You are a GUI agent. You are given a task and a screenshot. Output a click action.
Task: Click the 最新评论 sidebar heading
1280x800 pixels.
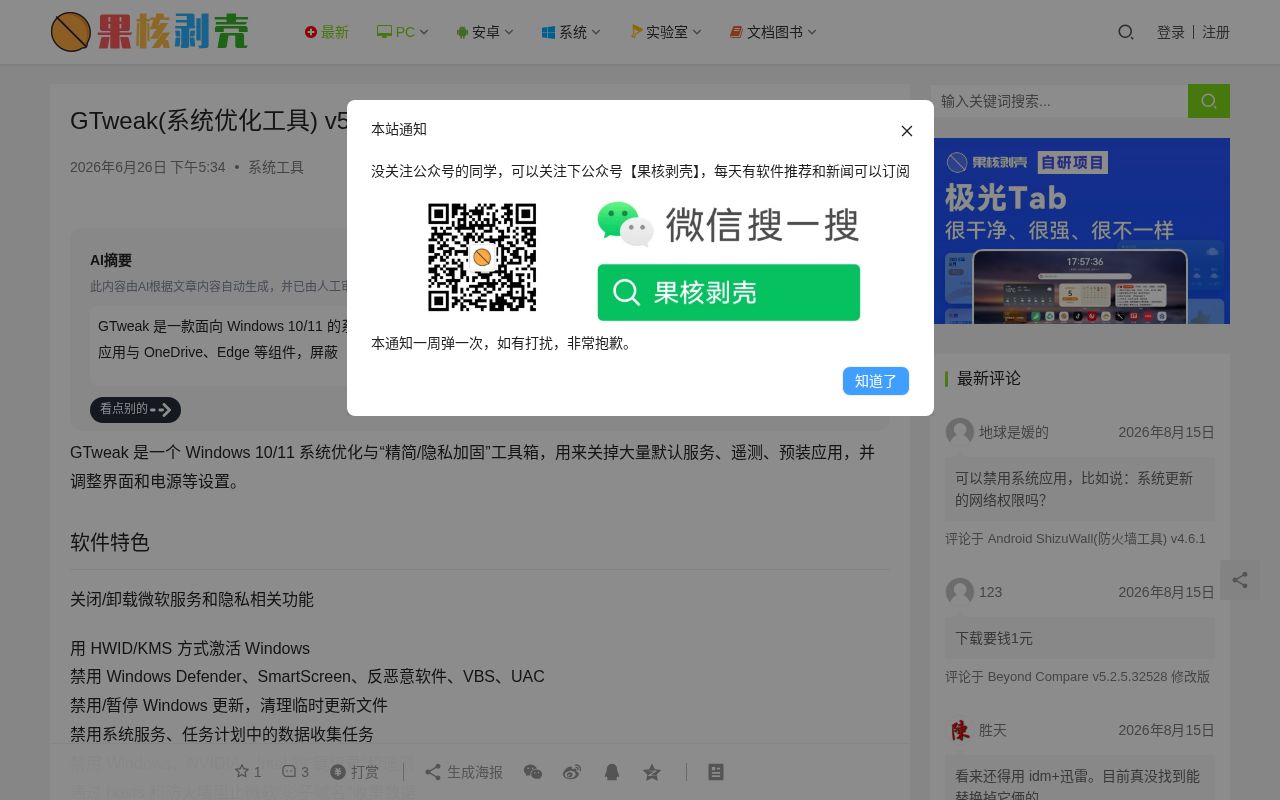click(989, 378)
